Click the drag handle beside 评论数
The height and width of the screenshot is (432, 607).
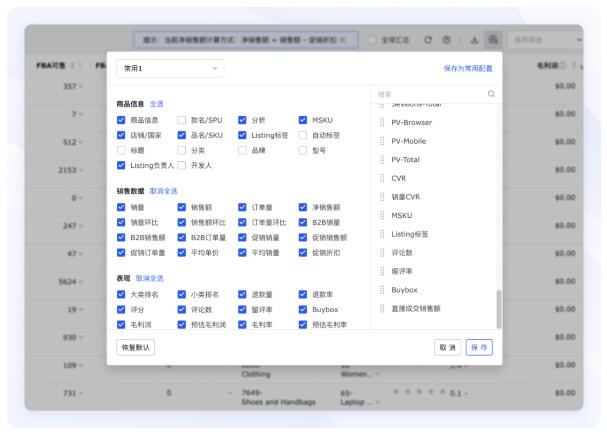tap(381, 253)
